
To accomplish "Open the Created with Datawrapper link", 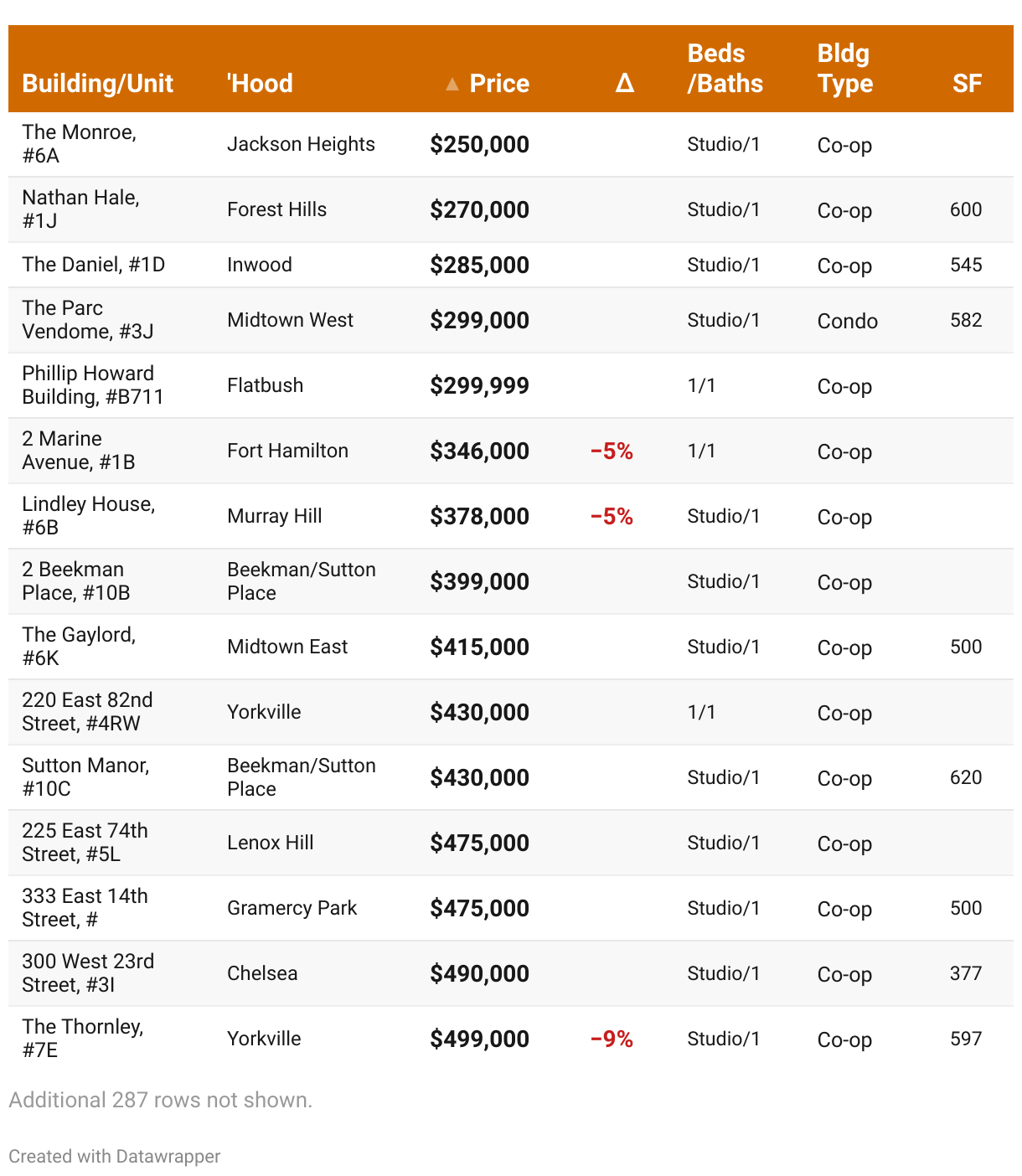I will pos(115,1157).
